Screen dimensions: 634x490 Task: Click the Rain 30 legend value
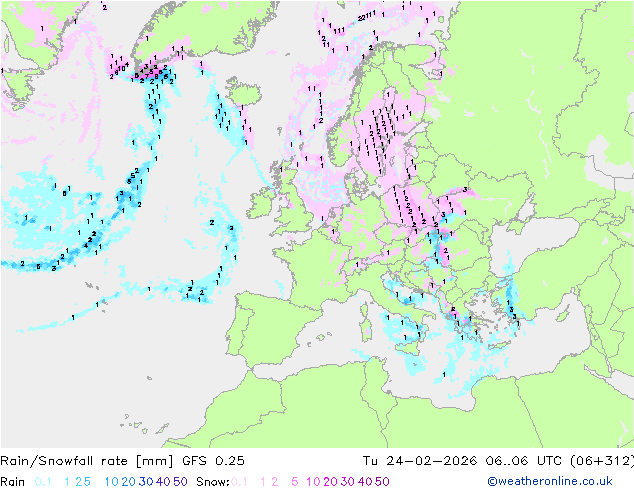(146, 482)
